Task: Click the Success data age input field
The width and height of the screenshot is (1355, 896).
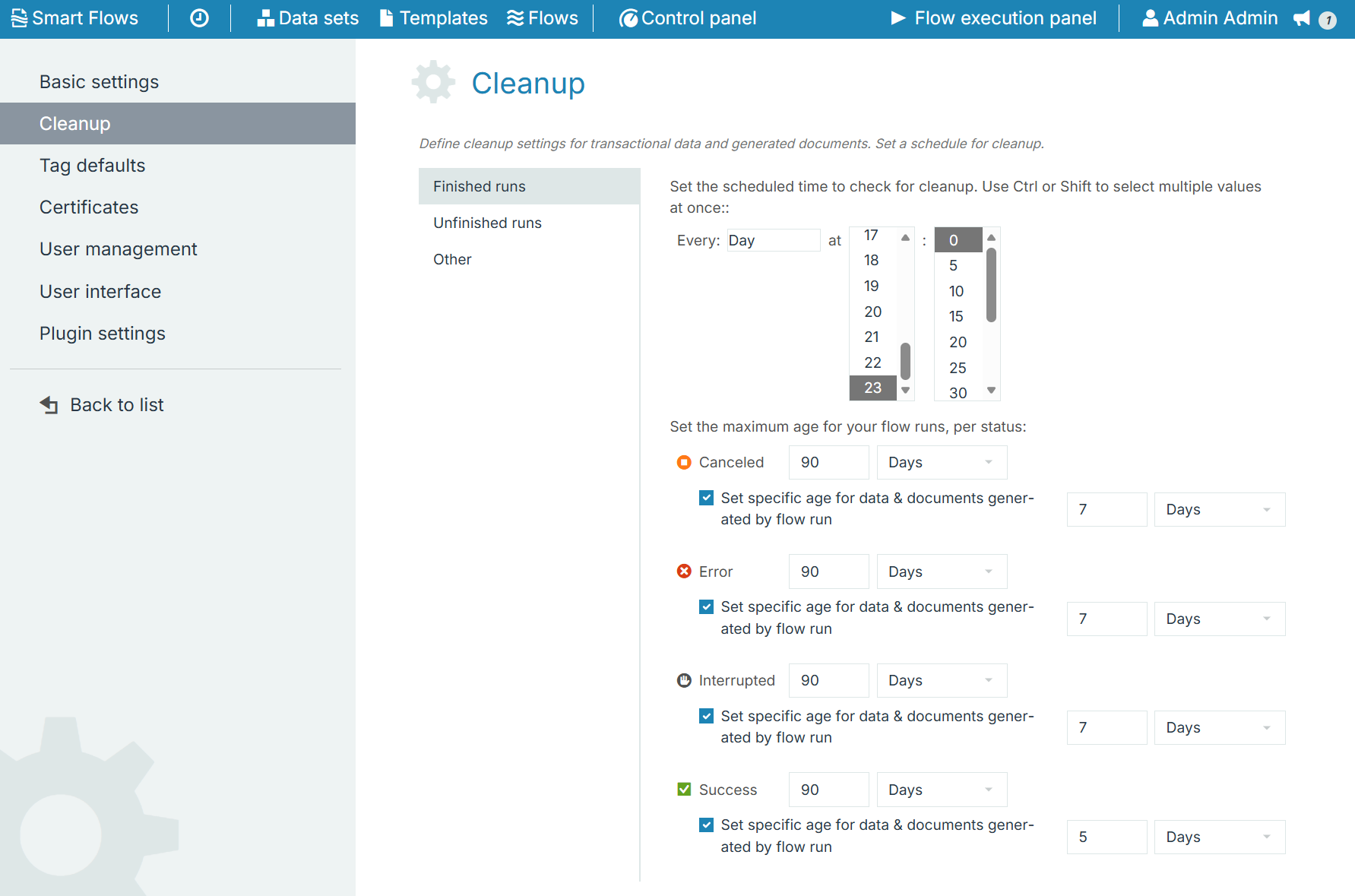Action: [x=1106, y=837]
